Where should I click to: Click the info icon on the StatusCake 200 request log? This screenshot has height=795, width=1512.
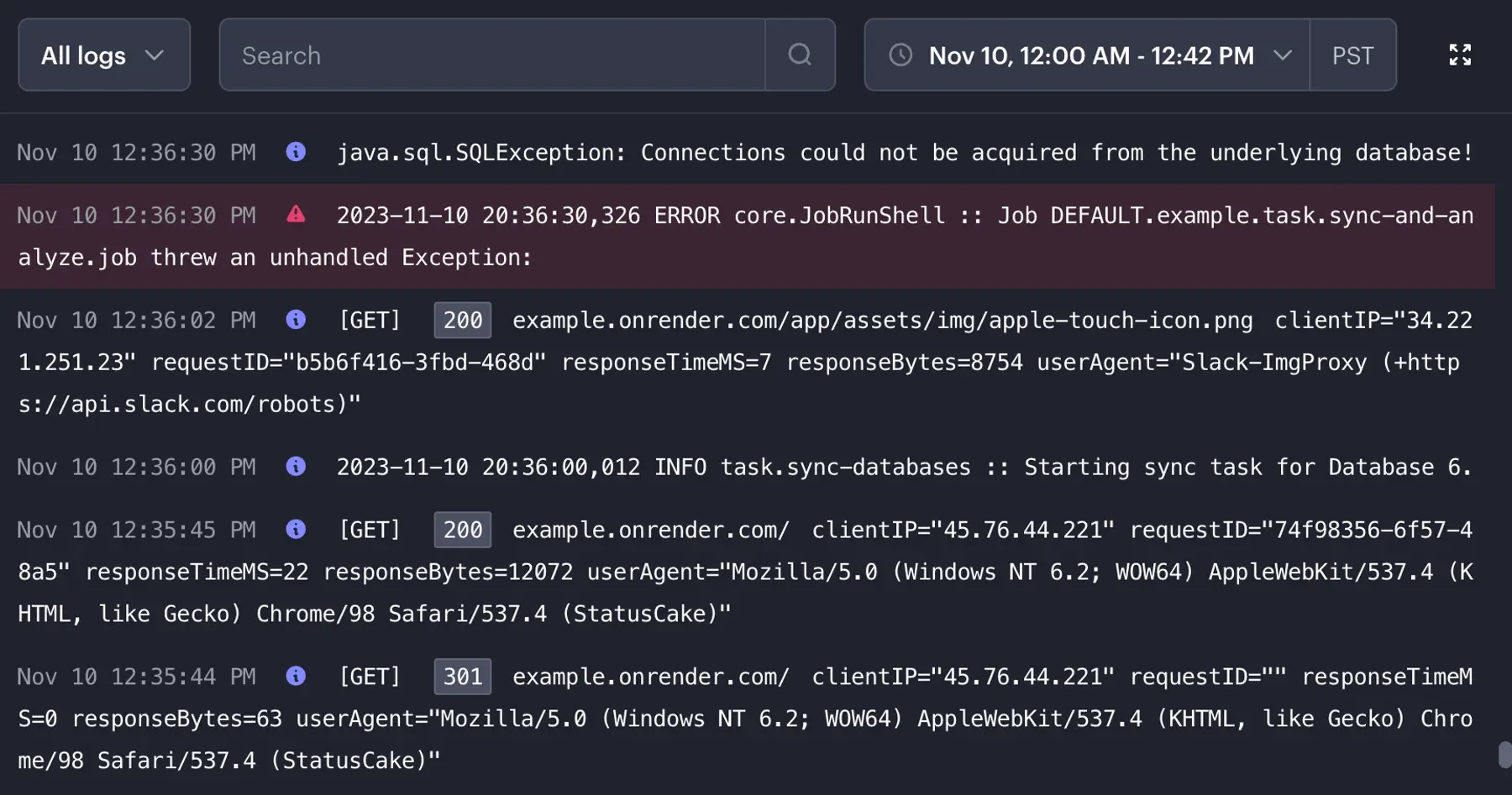296,530
